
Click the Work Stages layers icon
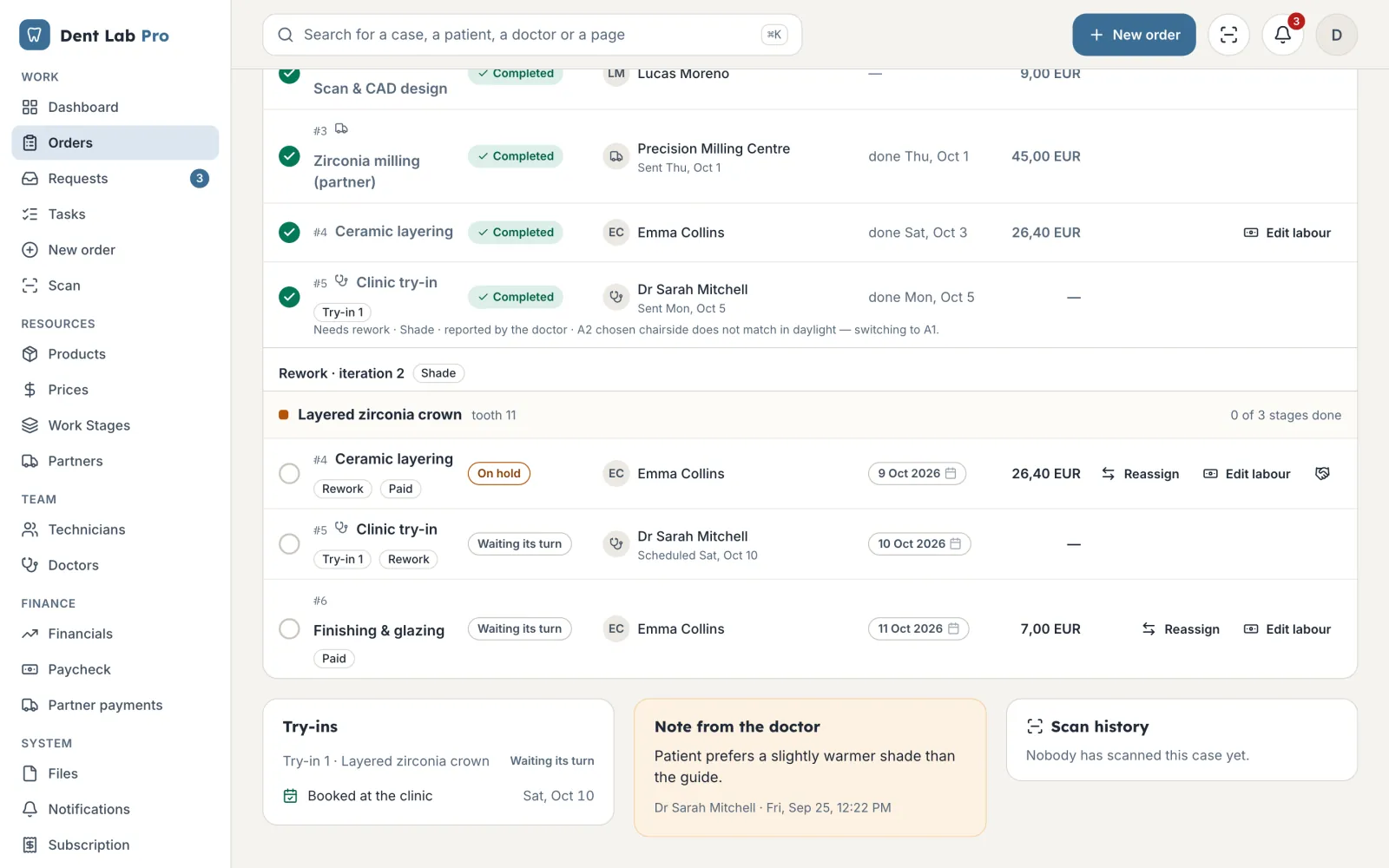coord(30,425)
